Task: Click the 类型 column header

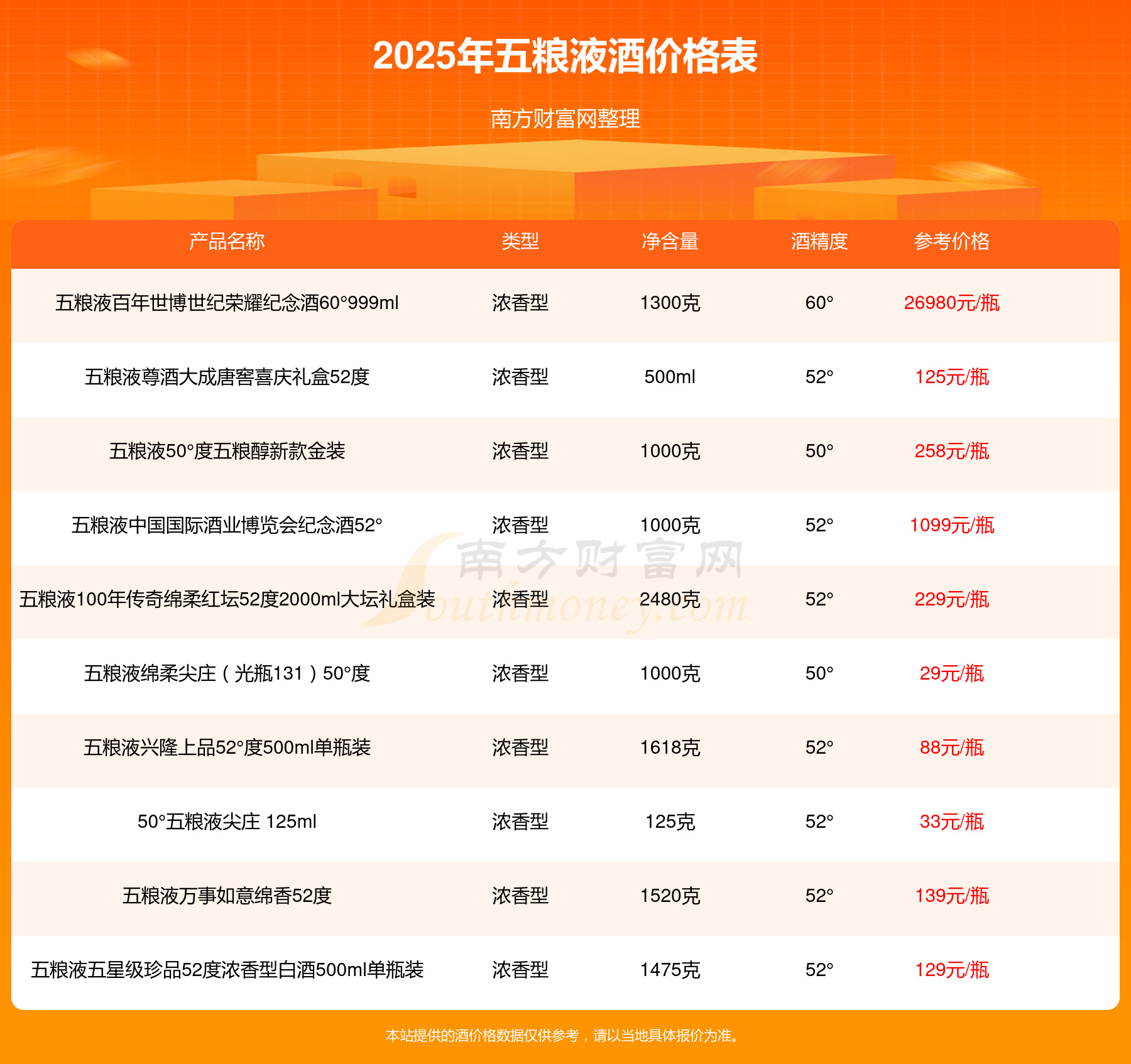Action: tap(520, 241)
